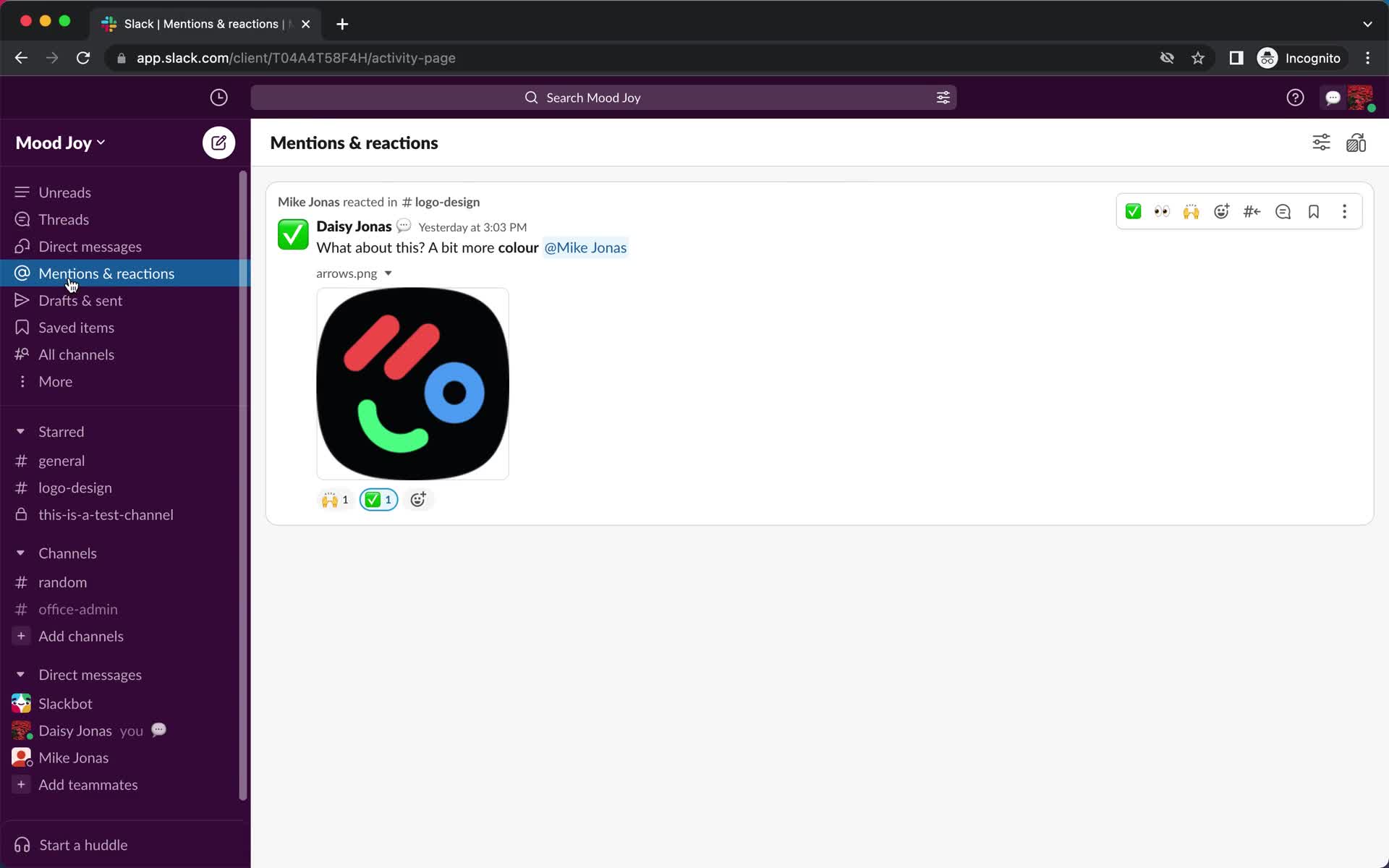The height and width of the screenshot is (868, 1389).
Task: Toggle the green check reaction under arrows.png
Action: point(378,499)
